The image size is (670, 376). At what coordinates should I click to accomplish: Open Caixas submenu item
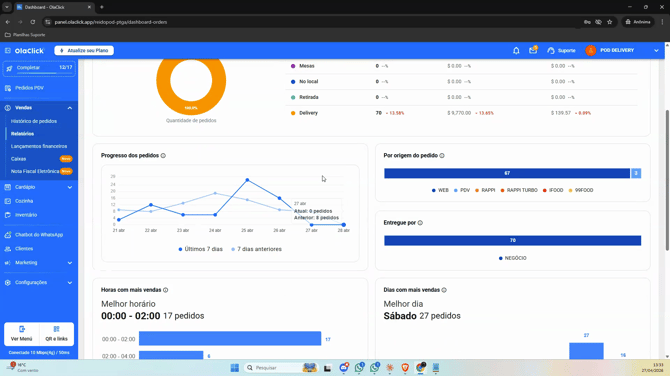point(18,159)
